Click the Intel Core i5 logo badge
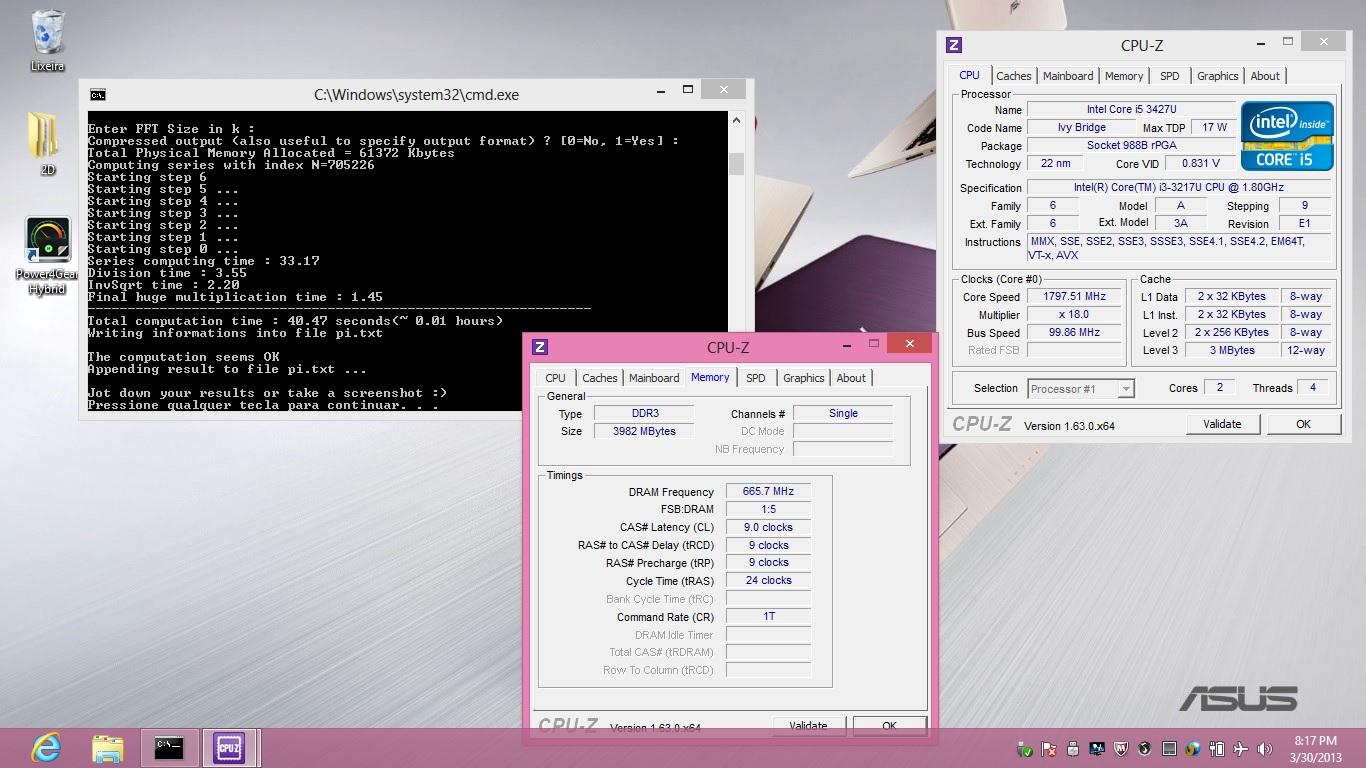 pyautogui.click(x=1287, y=135)
